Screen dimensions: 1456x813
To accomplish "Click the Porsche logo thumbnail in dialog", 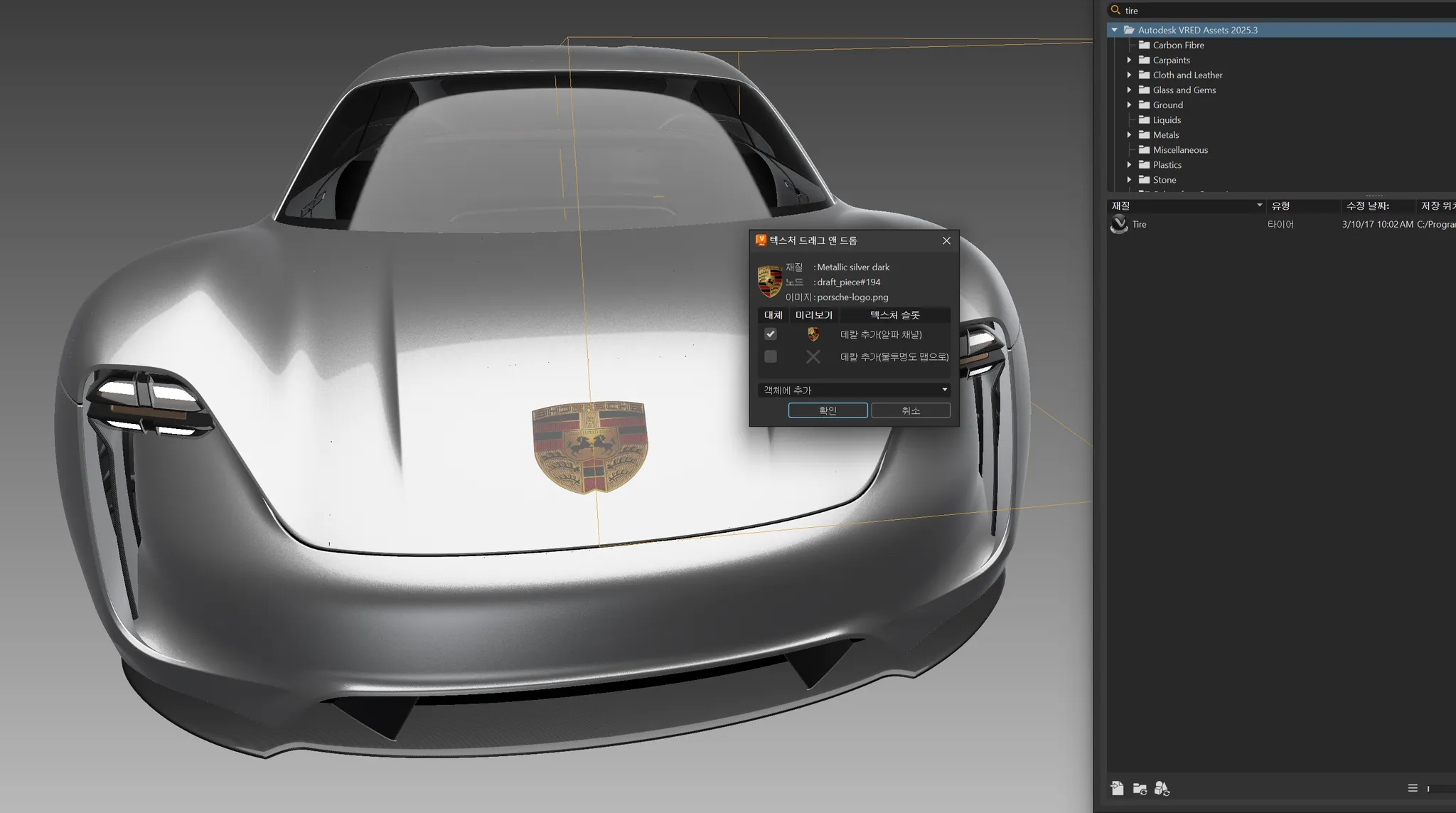I will (x=770, y=282).
